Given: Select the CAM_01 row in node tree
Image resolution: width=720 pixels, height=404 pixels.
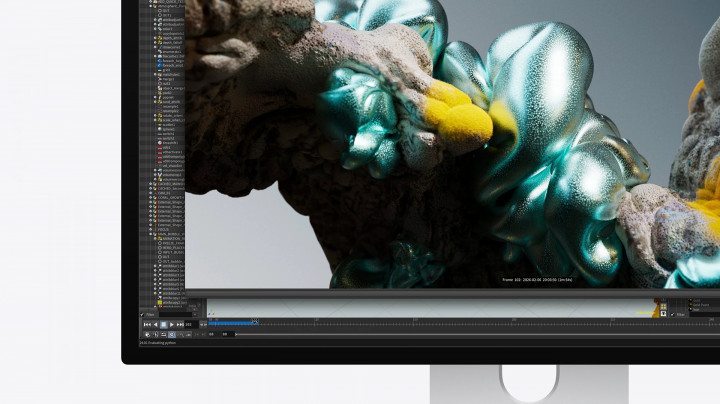Looking at the screenshot, I should (162, 193).
